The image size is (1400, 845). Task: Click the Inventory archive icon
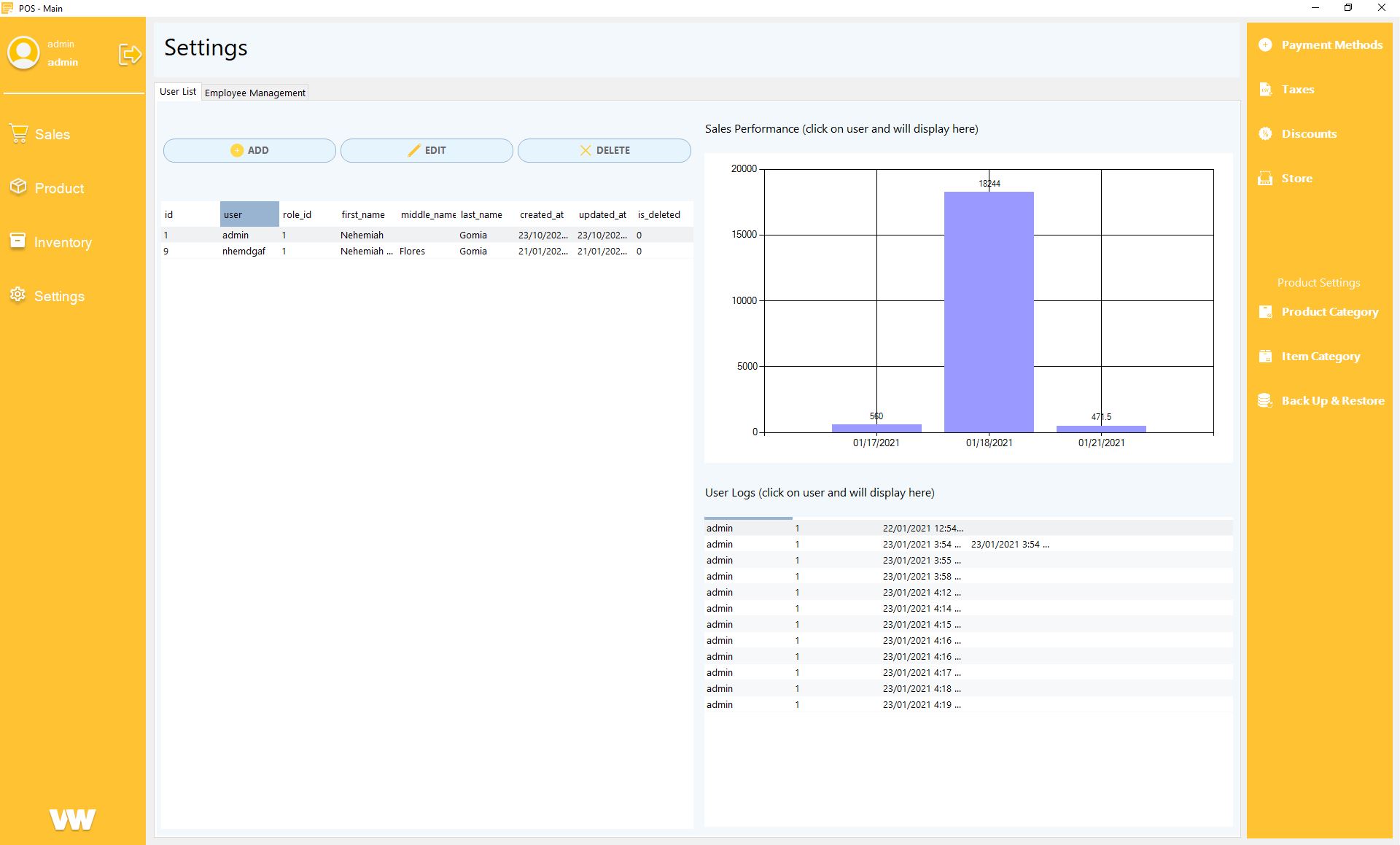[x=18, y=241]
